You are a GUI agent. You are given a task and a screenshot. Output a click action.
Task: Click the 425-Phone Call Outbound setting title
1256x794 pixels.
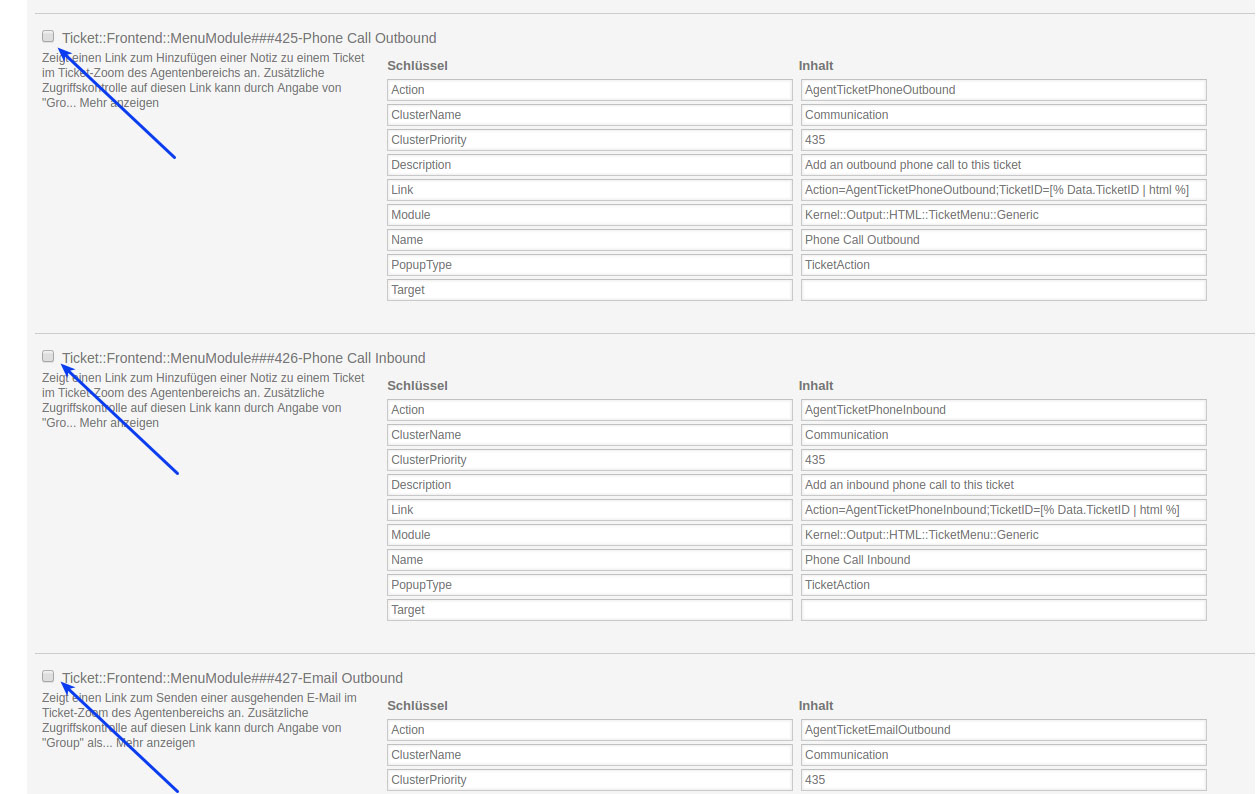249,38
